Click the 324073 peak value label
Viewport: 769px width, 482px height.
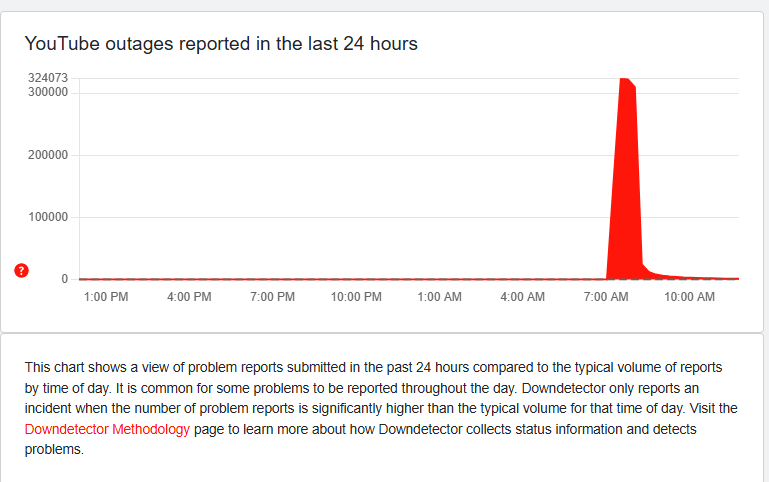(x=48, y=78)
